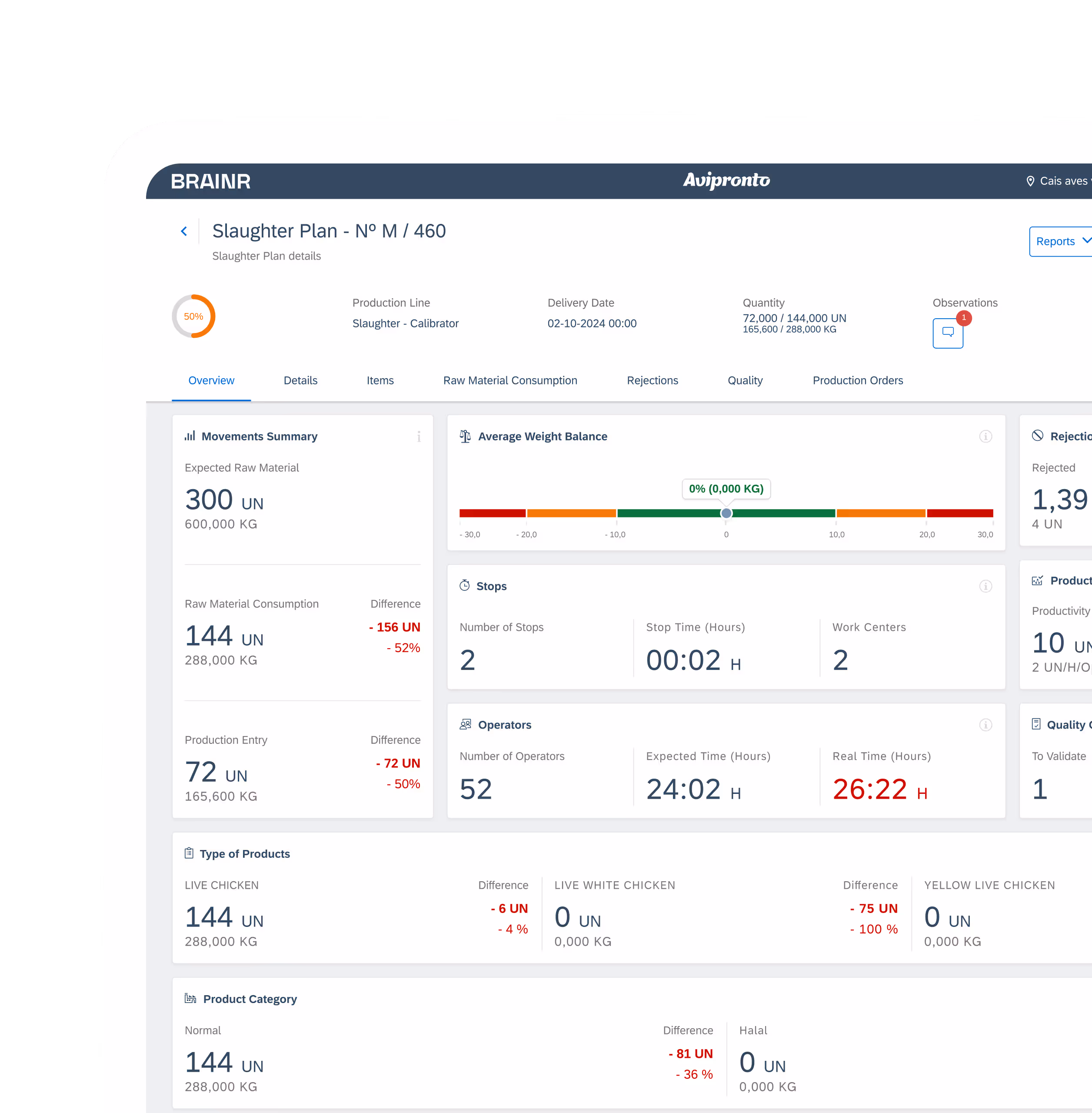Click the 50% progress ring
Viewport: 1092px width, 1113px height.
[194, 316]
